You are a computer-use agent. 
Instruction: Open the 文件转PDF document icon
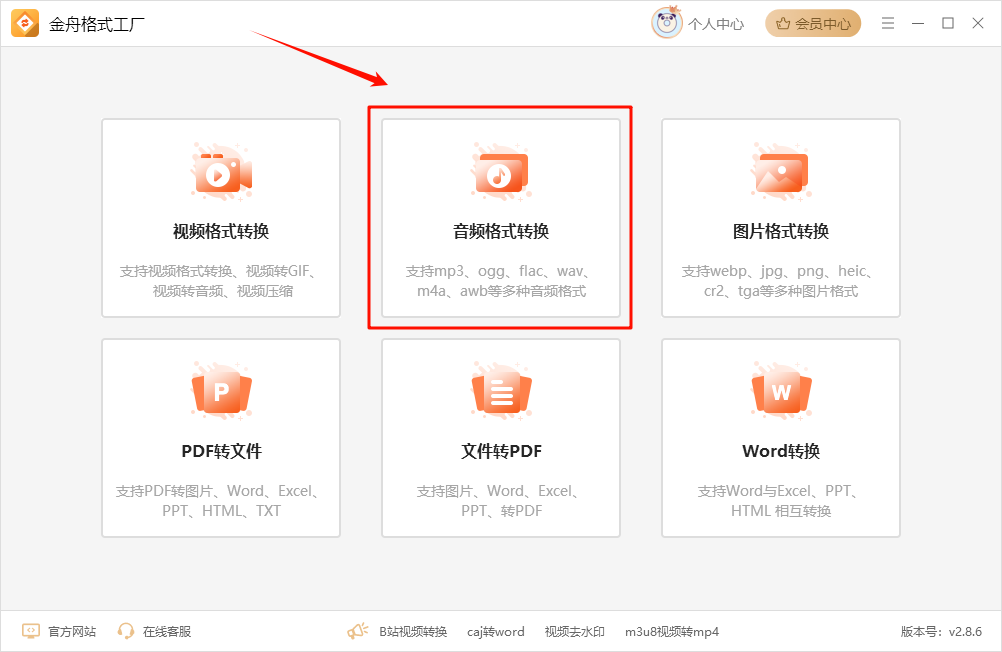click(501, 391)
